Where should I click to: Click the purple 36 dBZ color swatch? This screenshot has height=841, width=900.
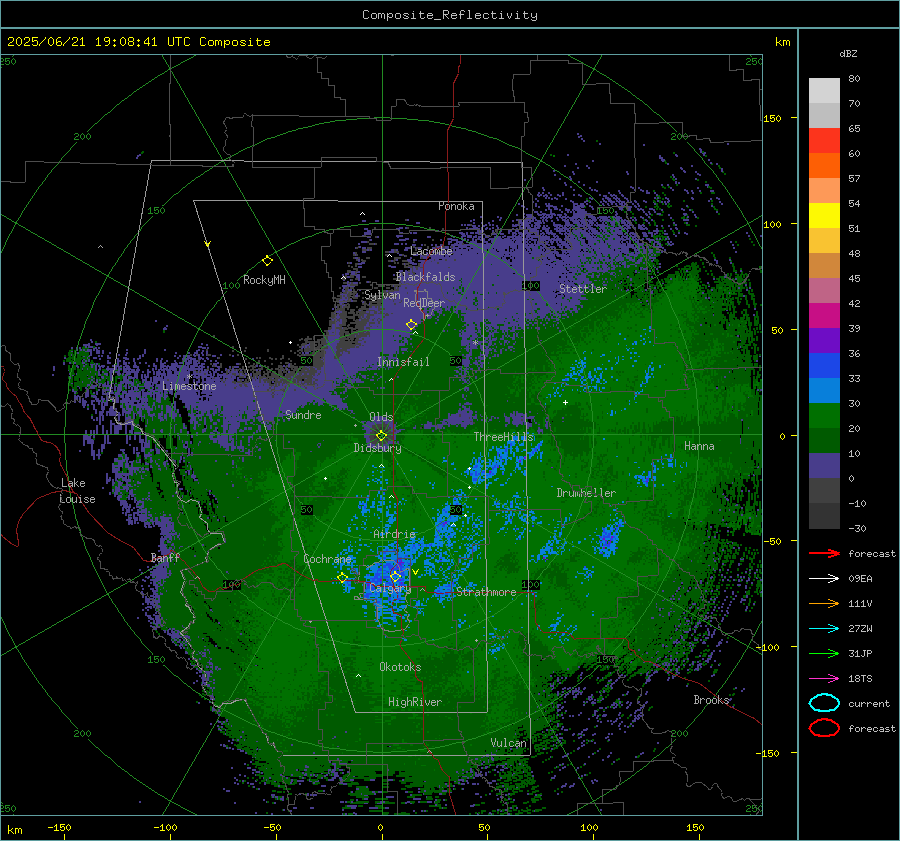point(824,340)
